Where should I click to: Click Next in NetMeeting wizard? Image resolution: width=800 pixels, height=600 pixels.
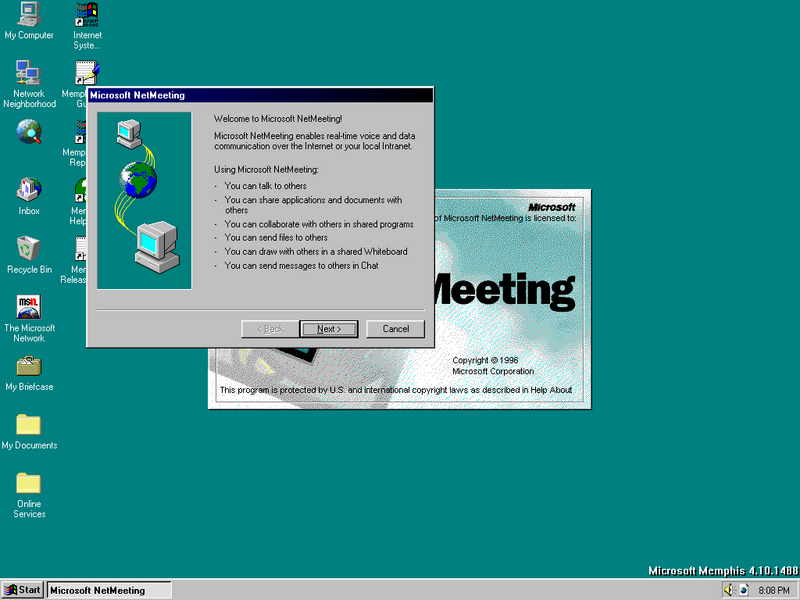(x=329, y=329)
